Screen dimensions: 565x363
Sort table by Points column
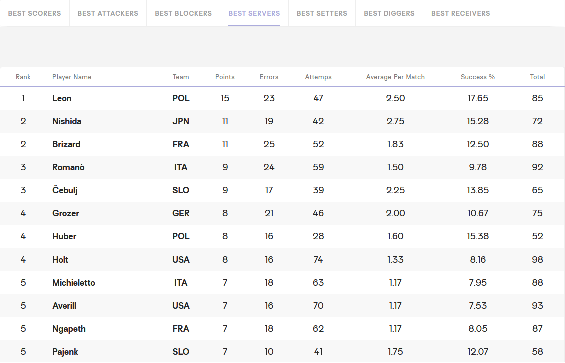tap(225, 77)
